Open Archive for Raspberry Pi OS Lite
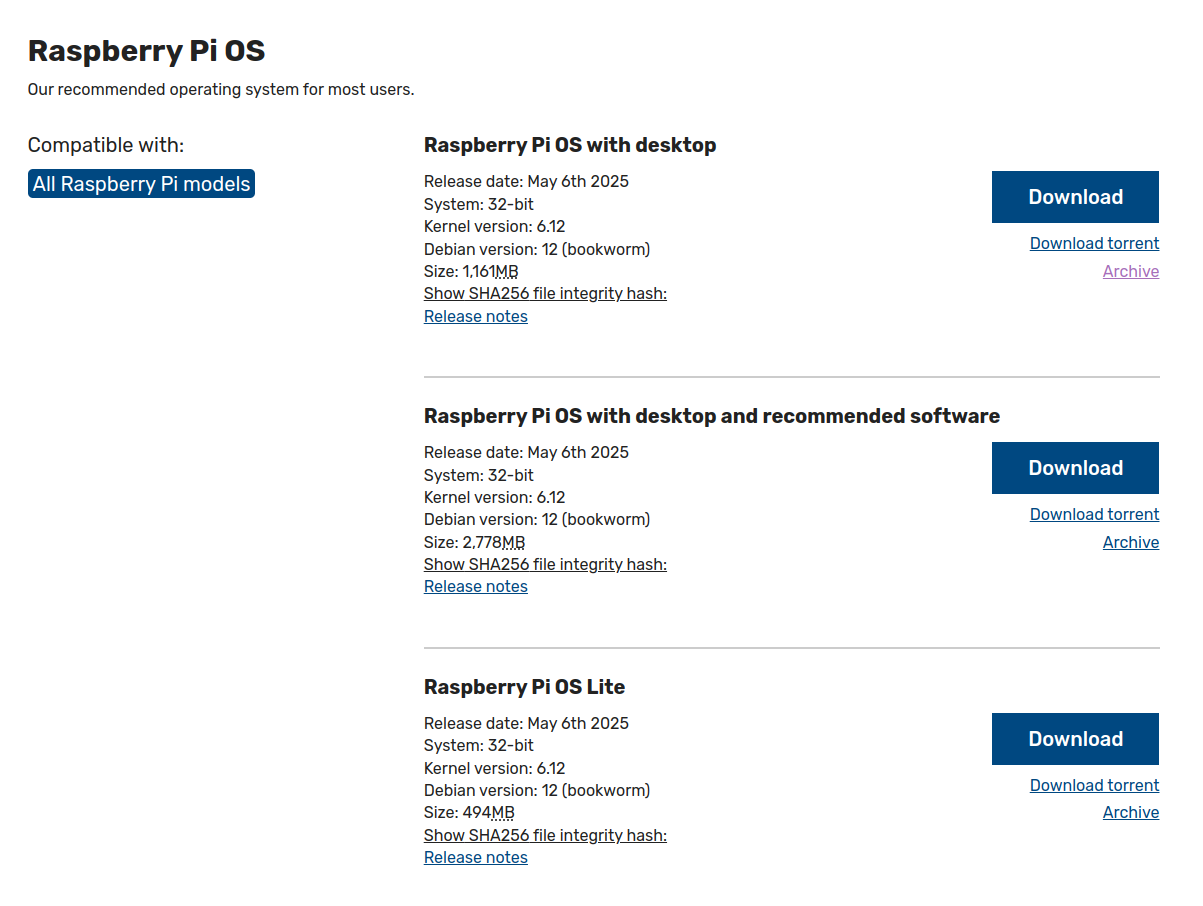The image size is (1203, 906). point(1131,812)
